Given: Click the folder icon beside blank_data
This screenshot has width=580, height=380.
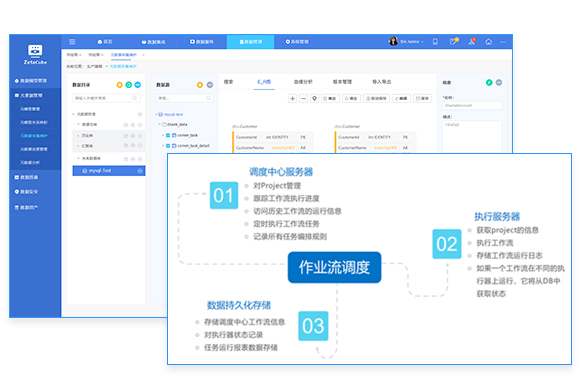Looking at the screenshot, I should tap(165, 124).
